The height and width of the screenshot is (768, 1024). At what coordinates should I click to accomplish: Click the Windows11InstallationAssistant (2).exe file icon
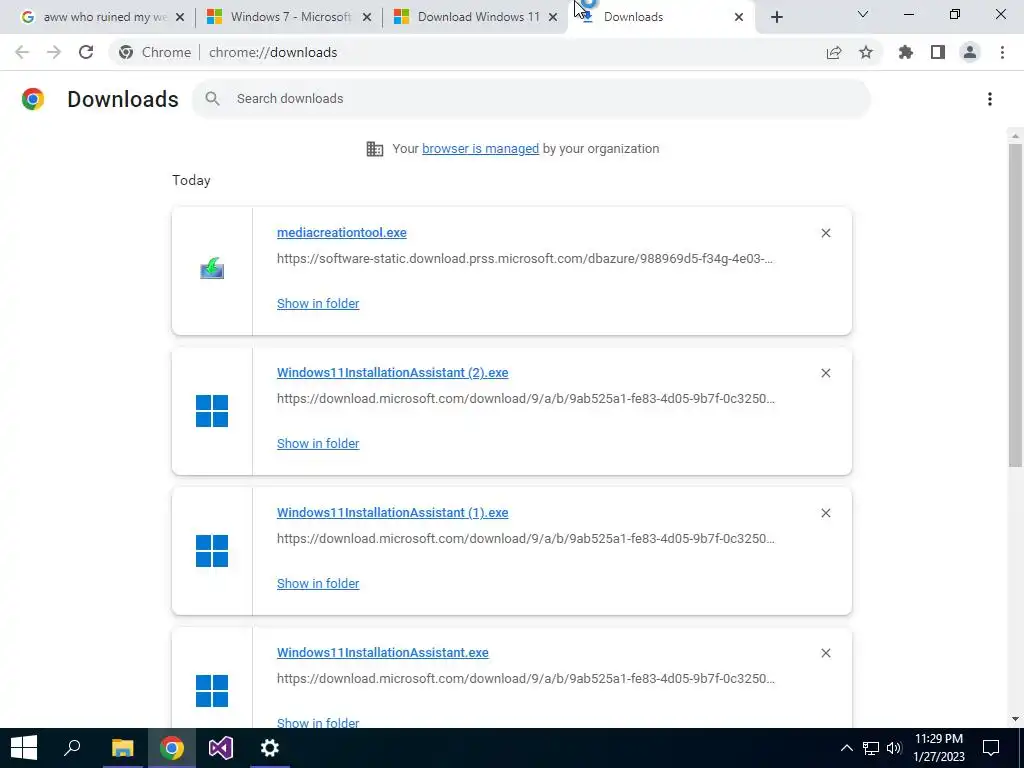(212, 411)
